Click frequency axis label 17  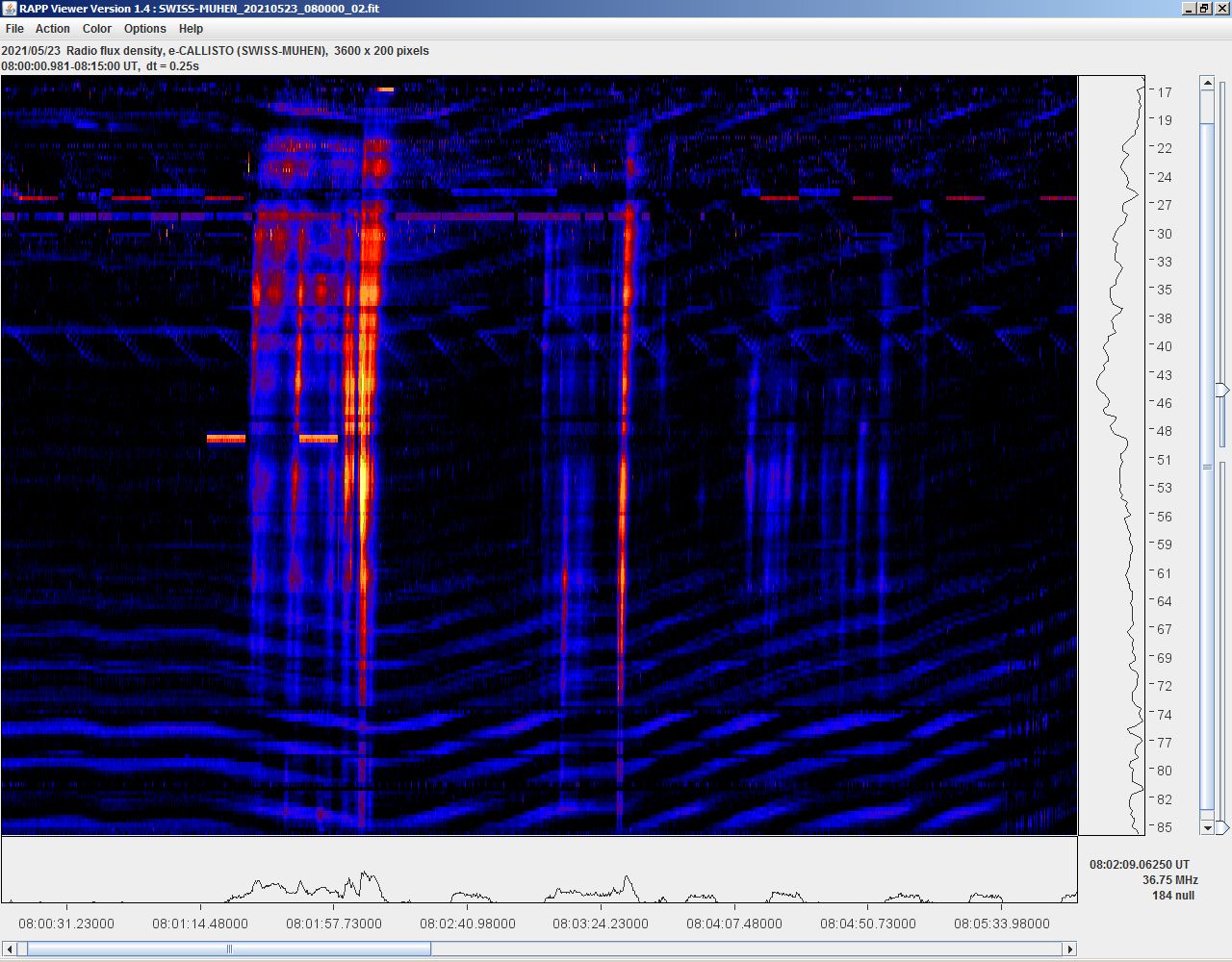(1165, 92)
